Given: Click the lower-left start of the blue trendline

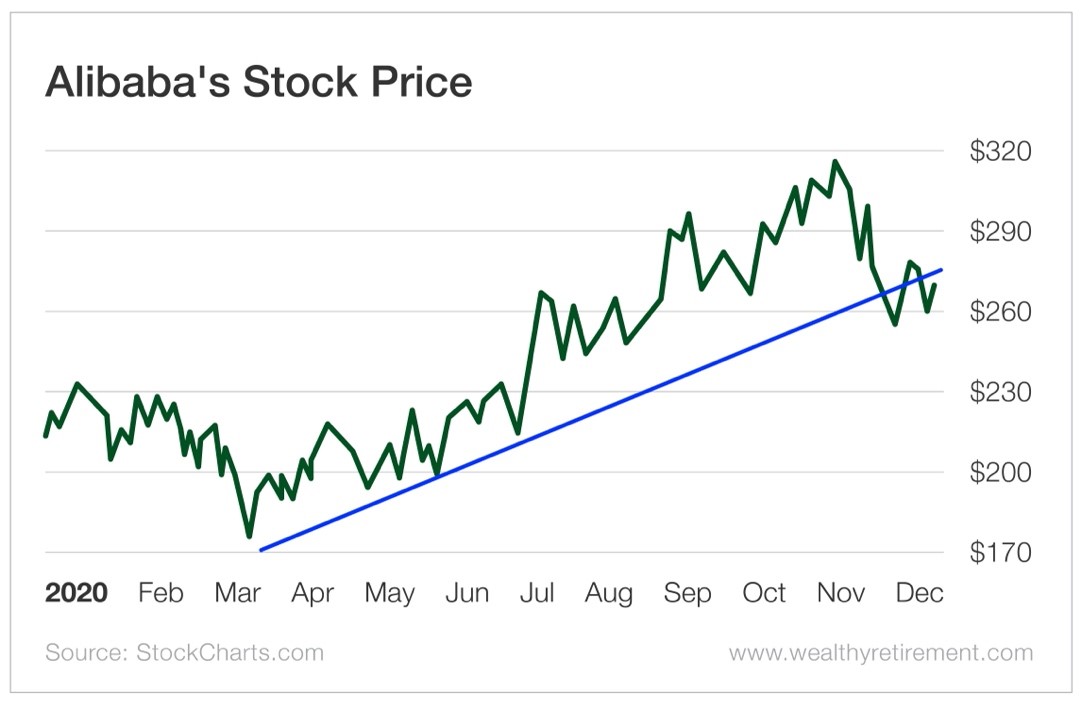Looking at the screenshot, I should [x=261, y=550].
